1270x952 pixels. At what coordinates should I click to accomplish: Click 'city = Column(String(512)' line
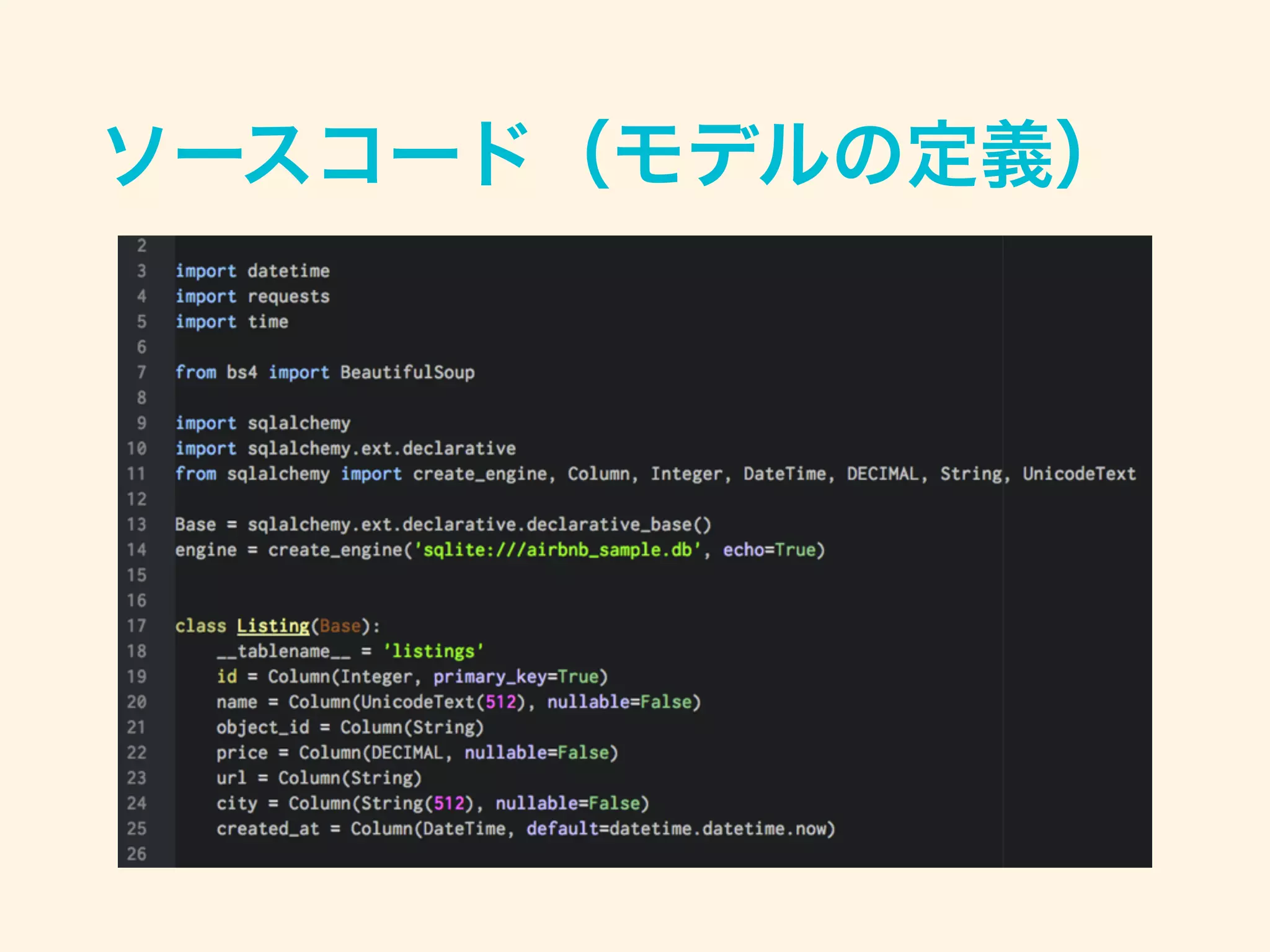coord(433,804)
